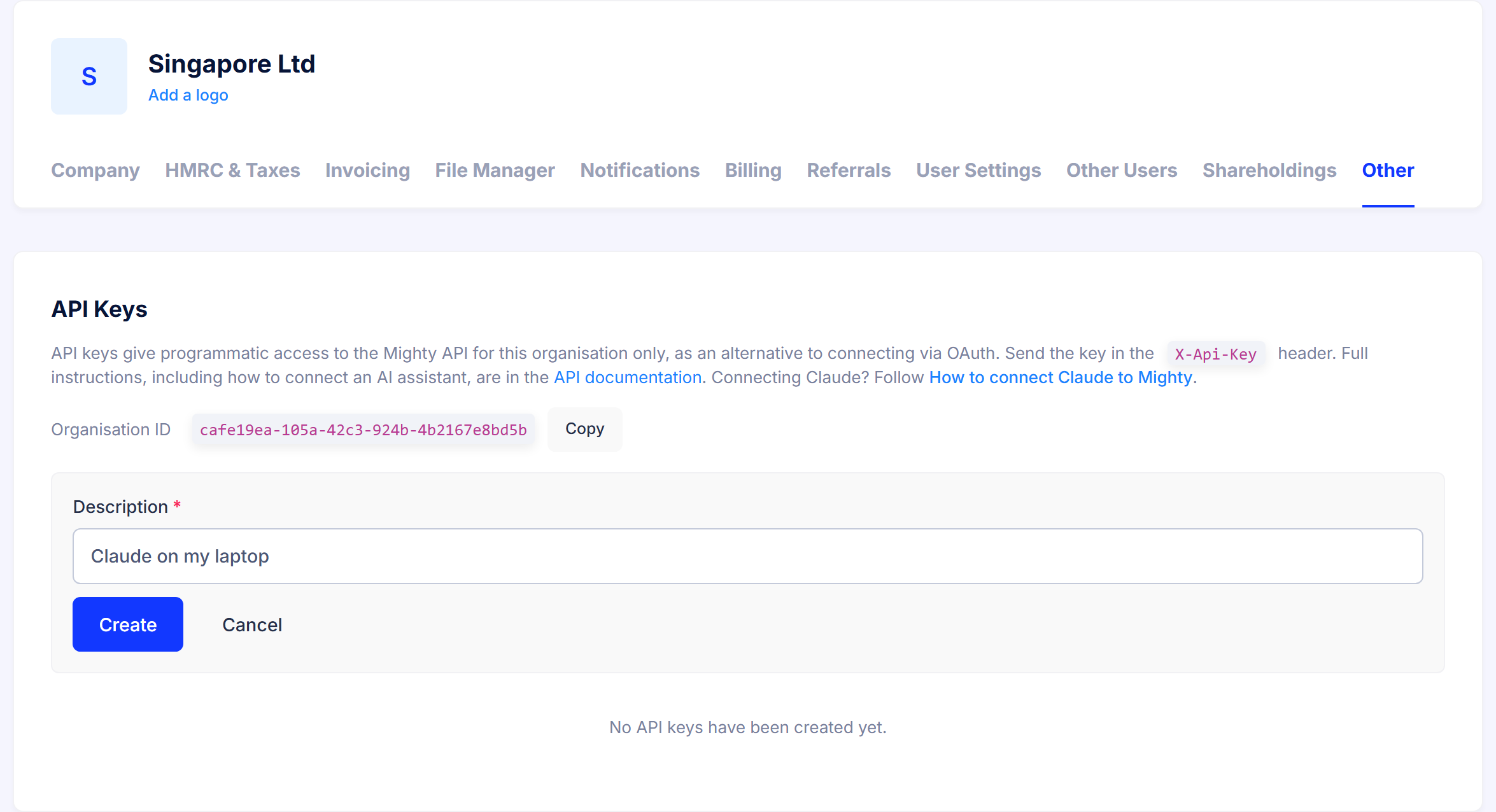The width and height of the screenshot is (1496, 812).
Task: Select the Other tab
Action: (1388, 170)
